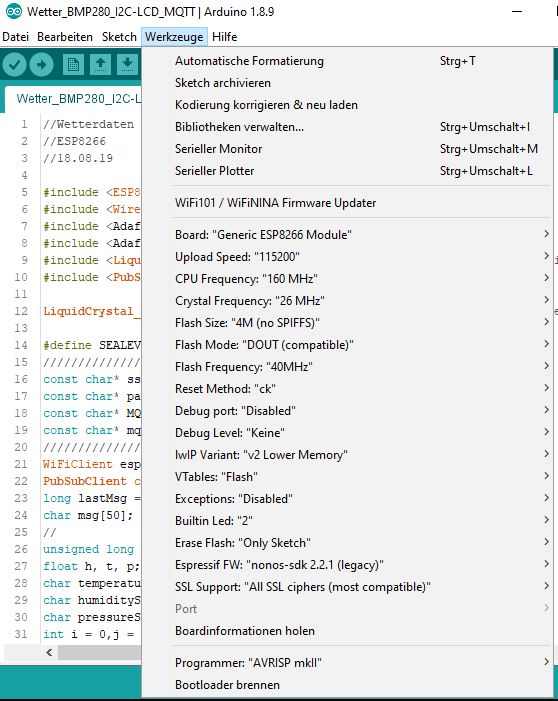Open the Hilfe menu
558x701 pixels.
(x=224, y=37)
